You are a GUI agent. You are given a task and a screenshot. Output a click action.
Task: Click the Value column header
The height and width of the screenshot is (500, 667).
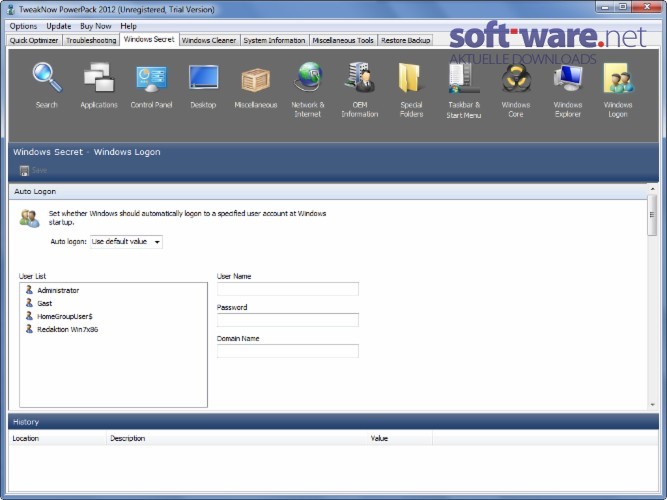pos(399,438)
